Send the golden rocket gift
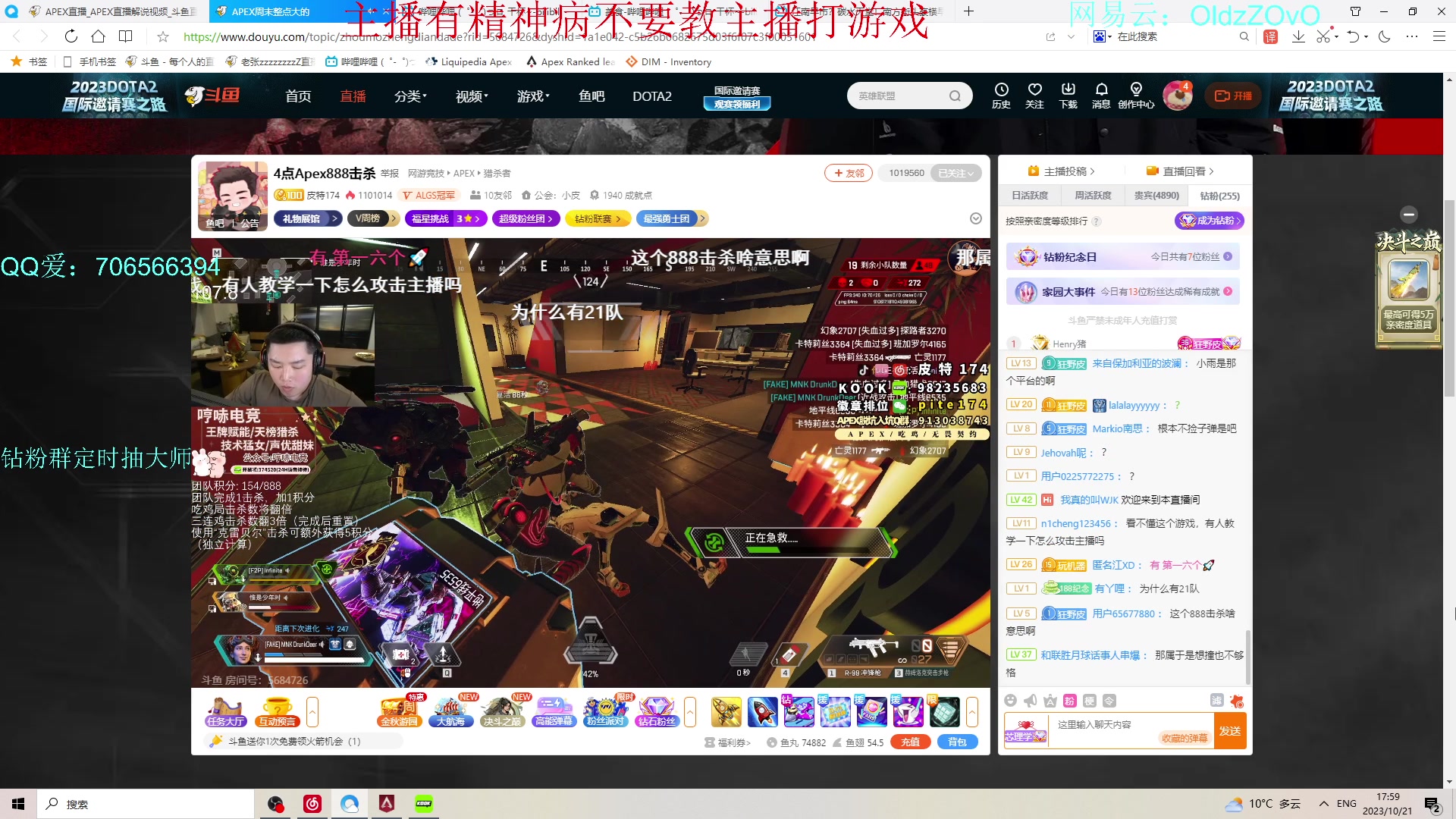 (x=726, y=711)
